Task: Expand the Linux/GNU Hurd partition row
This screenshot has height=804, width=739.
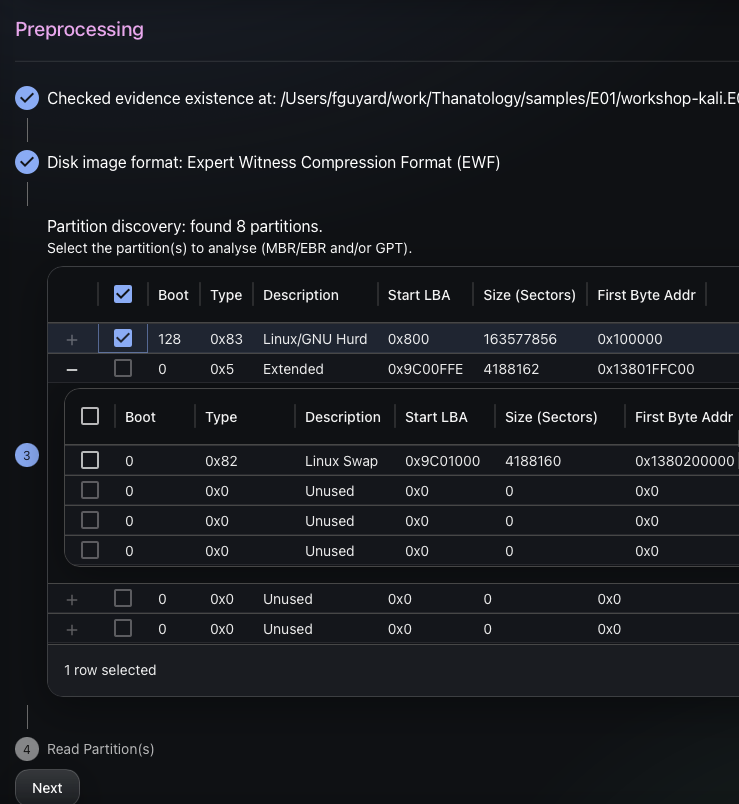Action: pos(72,340)
